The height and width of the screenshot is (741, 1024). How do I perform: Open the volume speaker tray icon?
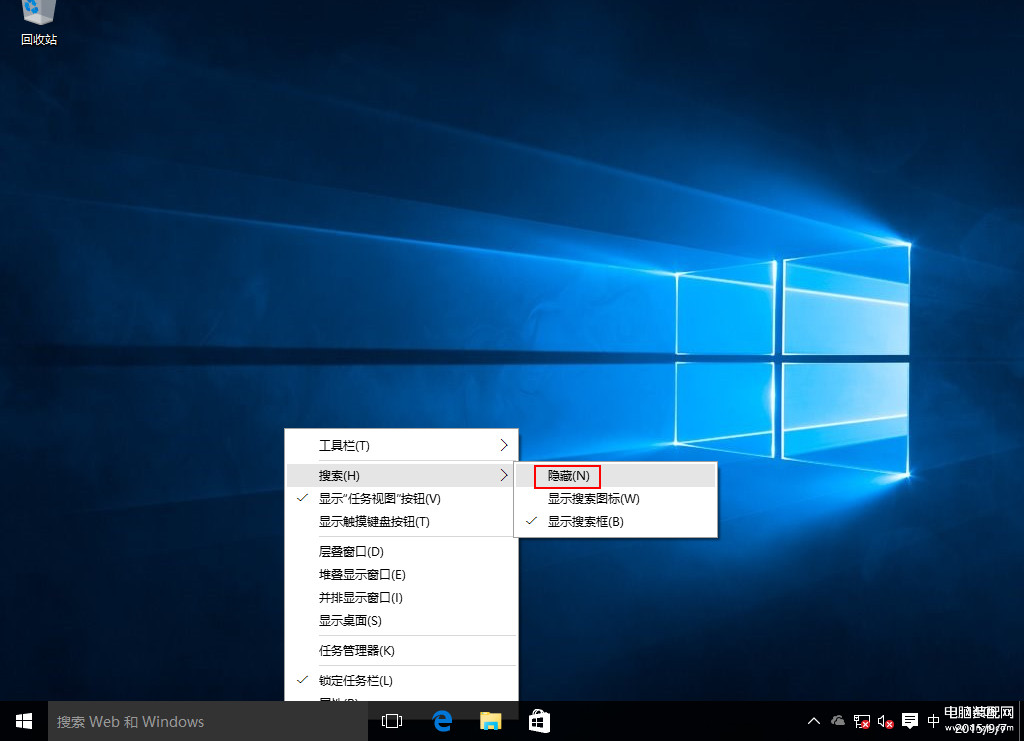tap(885, 721)
